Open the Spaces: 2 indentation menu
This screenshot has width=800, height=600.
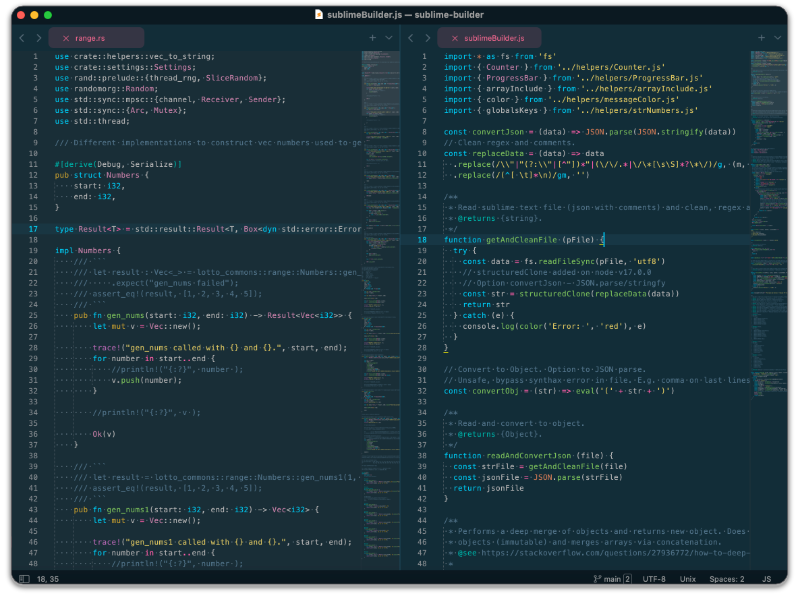[x=727, y=579]
